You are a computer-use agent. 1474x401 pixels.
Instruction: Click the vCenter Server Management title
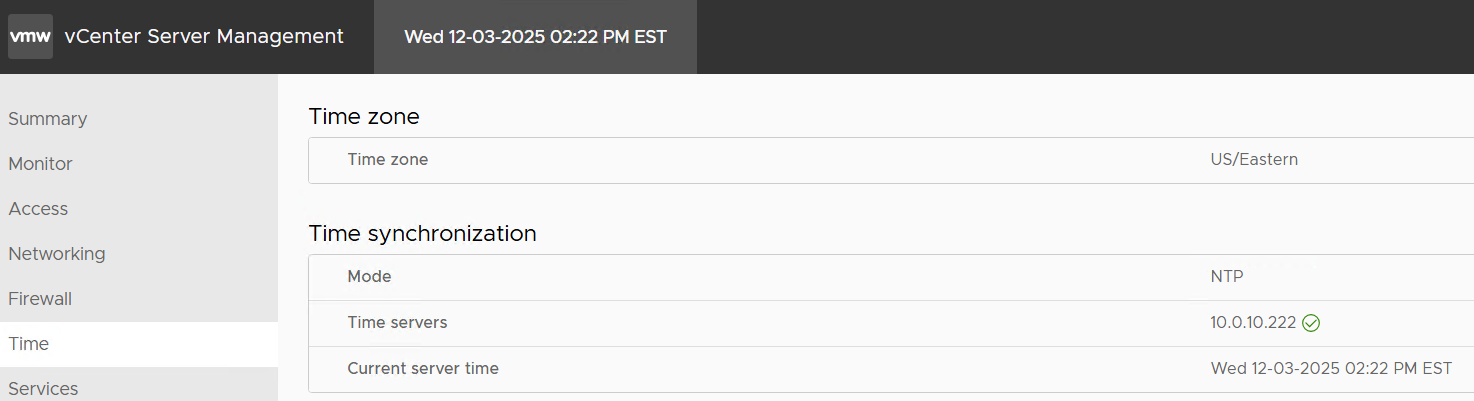click(204, 37)
